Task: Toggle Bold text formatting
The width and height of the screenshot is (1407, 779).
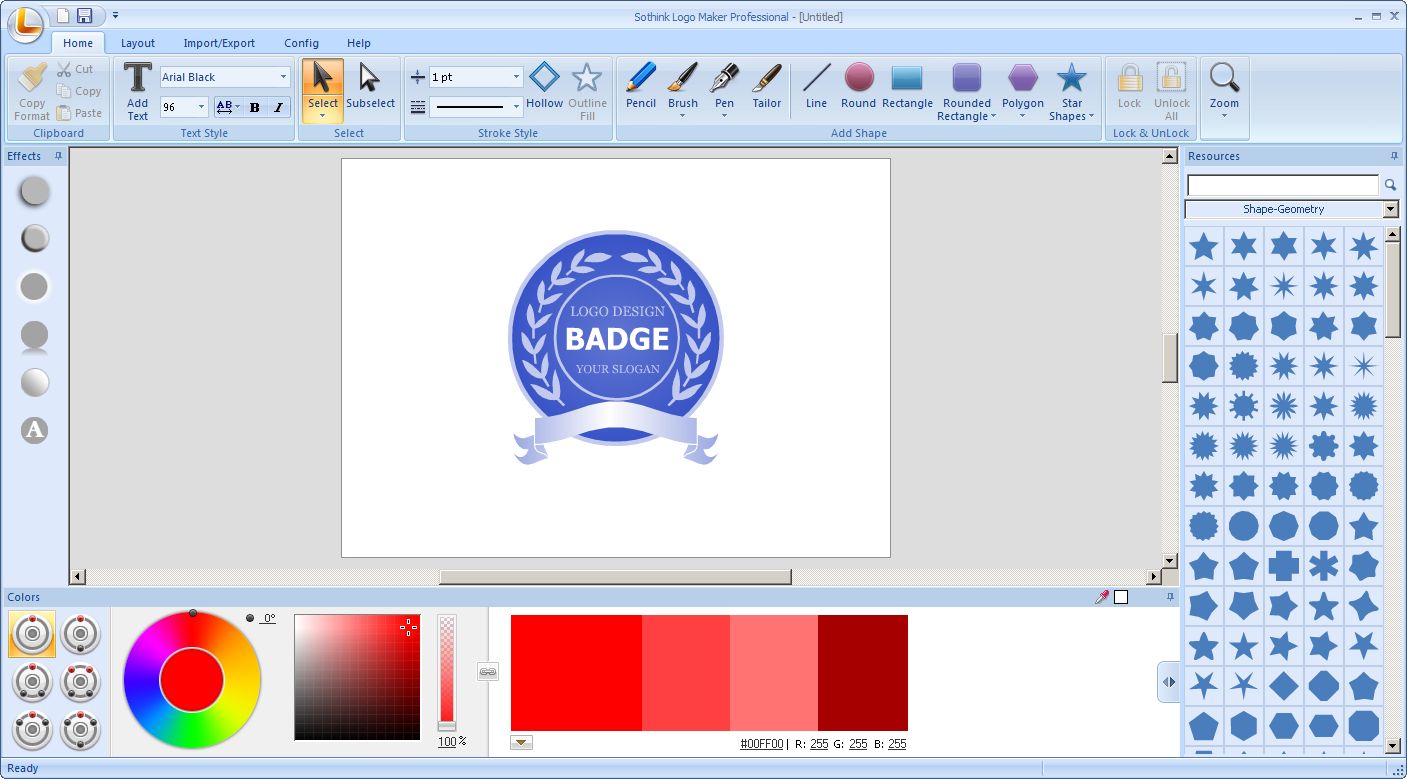Action: pos(254,107)
